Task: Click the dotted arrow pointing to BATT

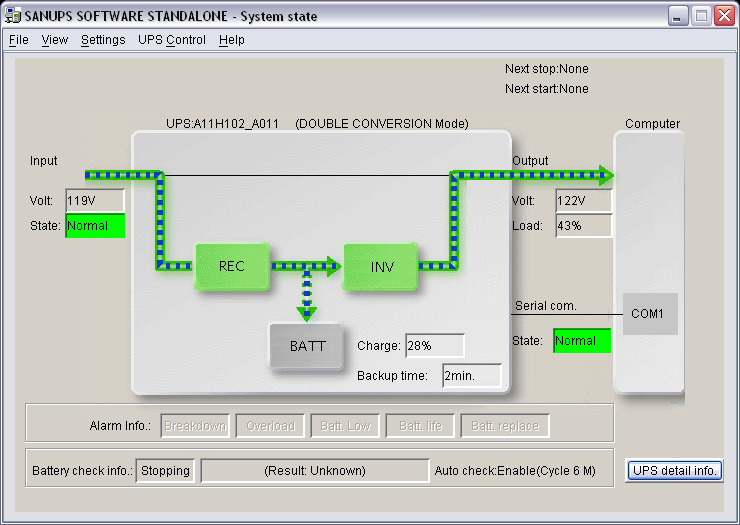Action: [x=307, y=297]
